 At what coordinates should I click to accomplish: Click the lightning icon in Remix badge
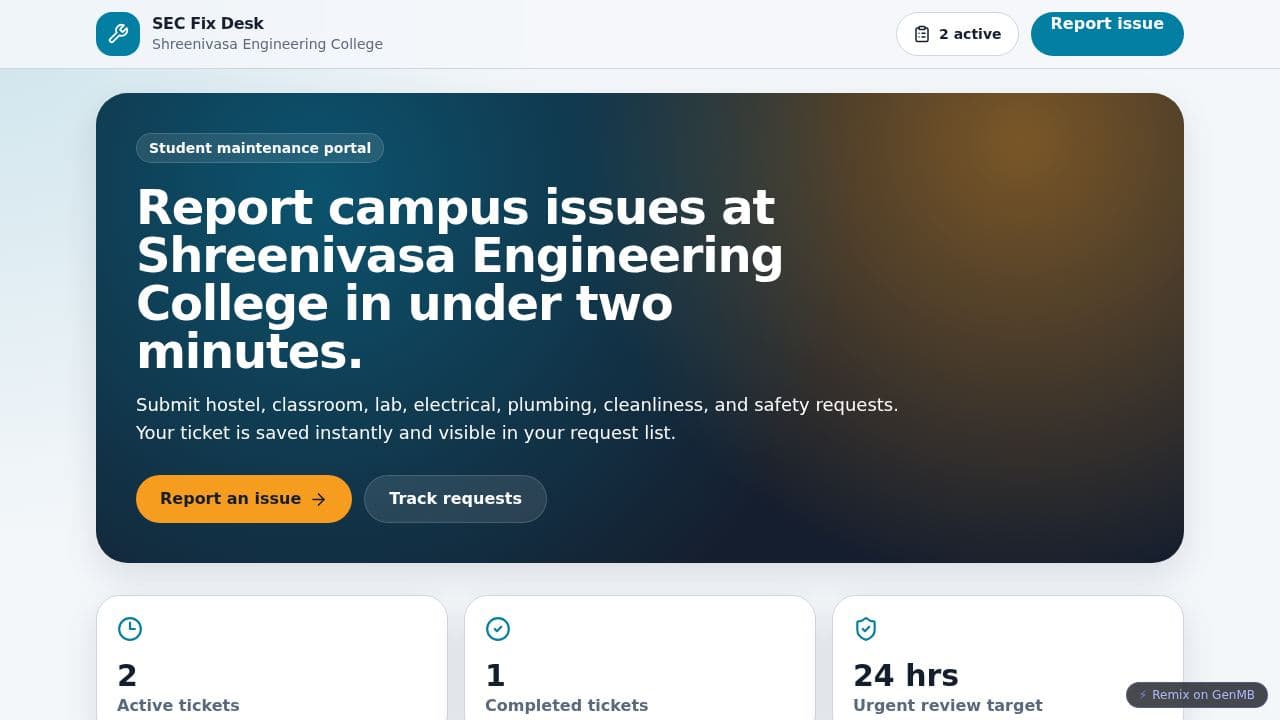pyautogui.click(x=1143, y=695)
